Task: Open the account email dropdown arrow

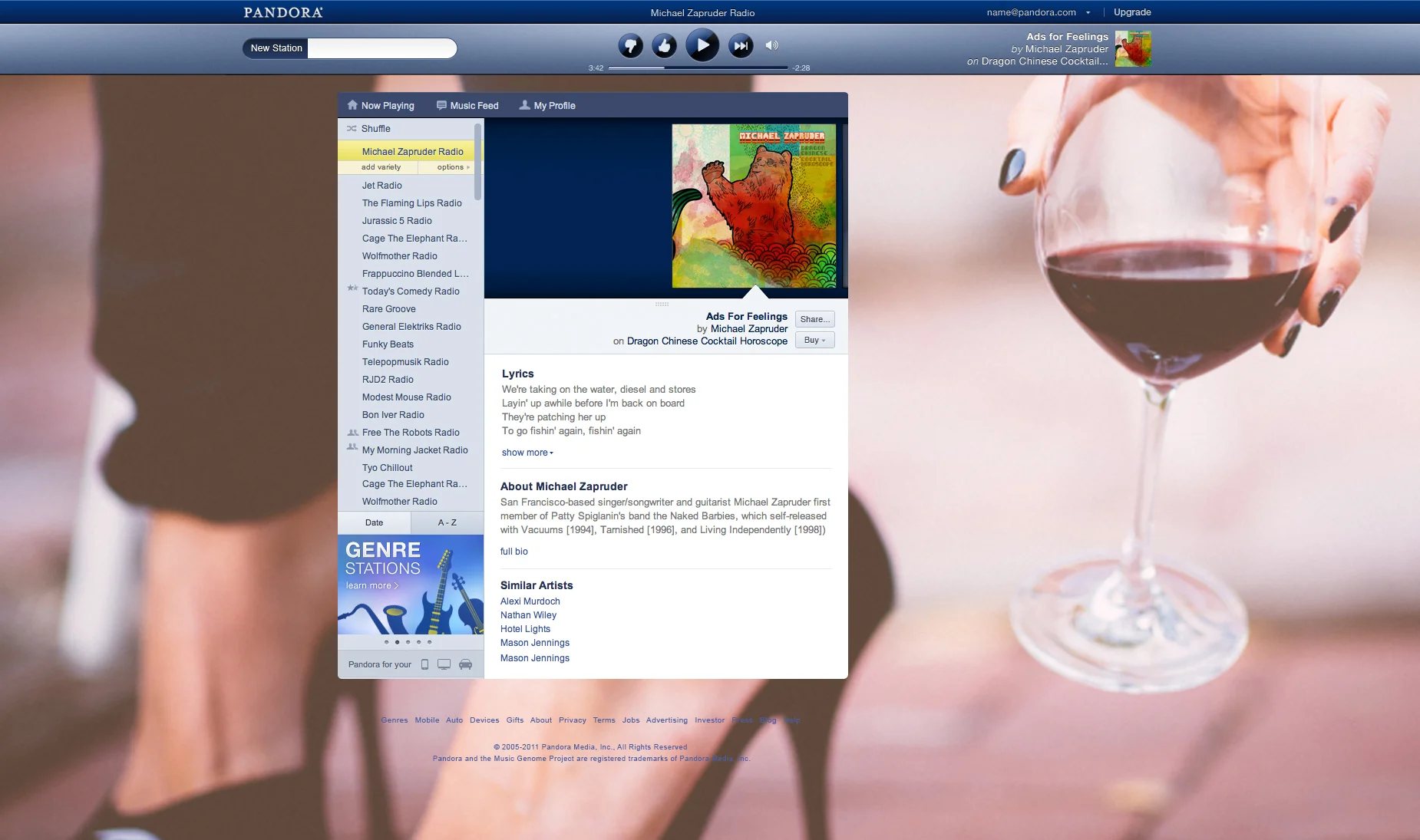Action: click(x=1088, y=12)
